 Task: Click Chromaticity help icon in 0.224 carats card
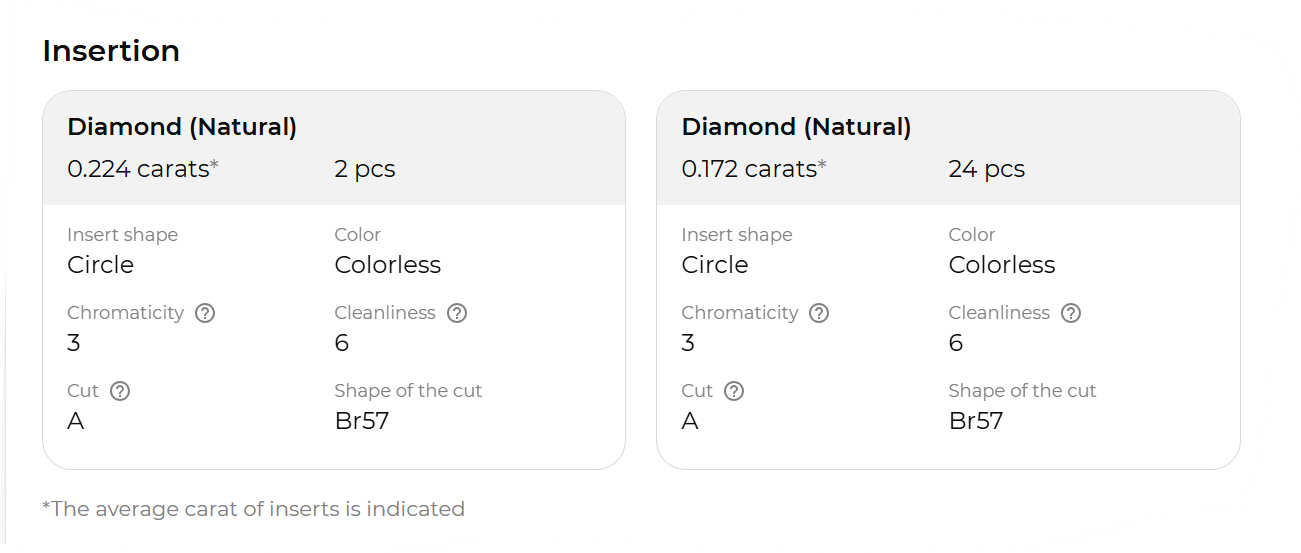click(x=205, y=313)
